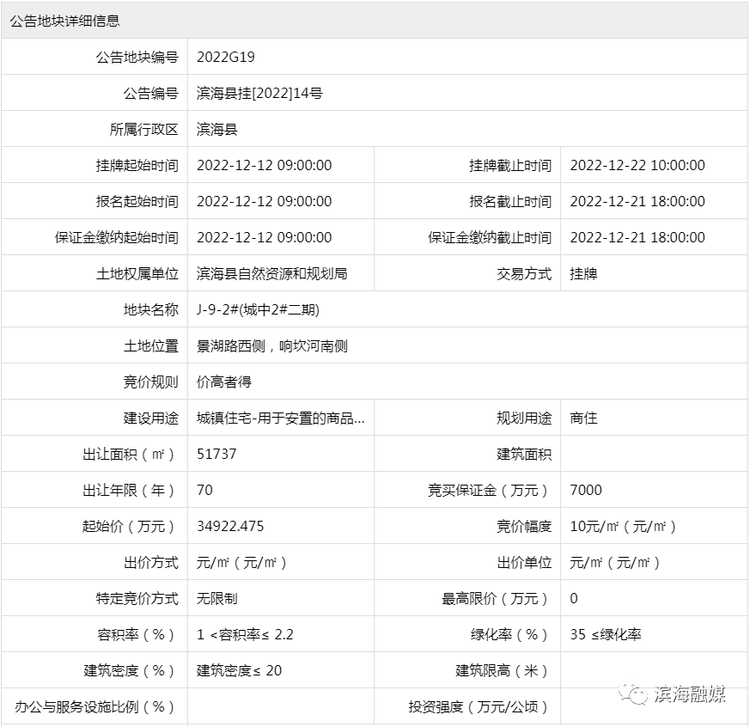
Task: Click the 报名起始时间 label
Action: 137,201
